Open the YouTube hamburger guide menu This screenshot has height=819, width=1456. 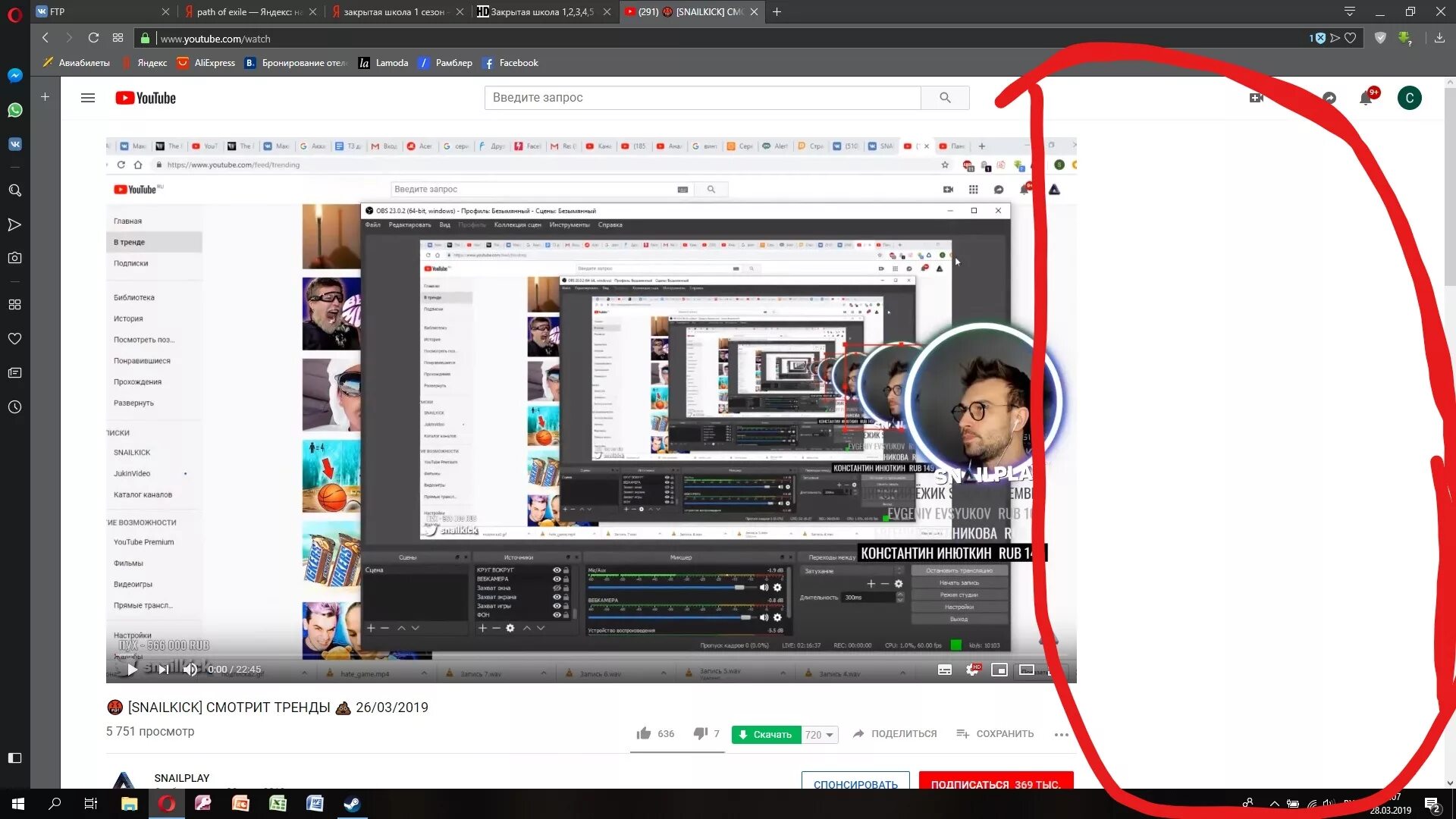pos(88,98)
